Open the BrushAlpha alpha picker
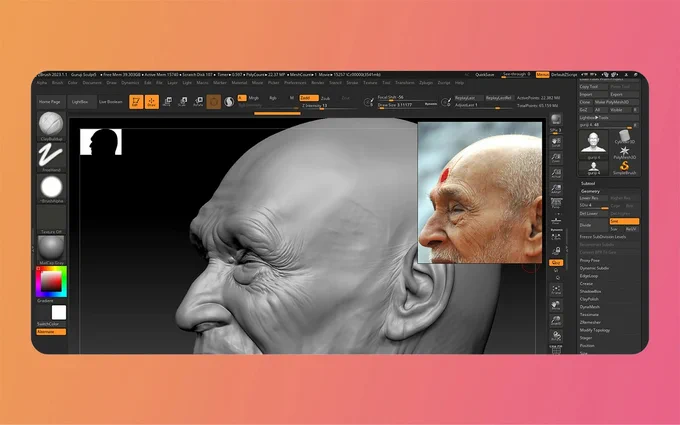The image size is (680, 425). click(51, 188)
